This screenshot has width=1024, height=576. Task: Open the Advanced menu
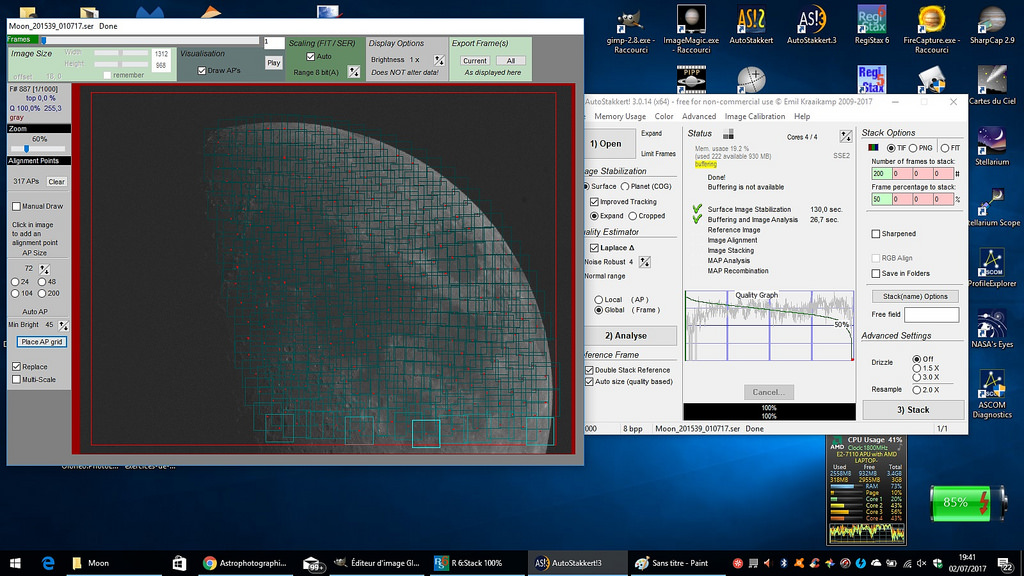(x=699, y=117)
